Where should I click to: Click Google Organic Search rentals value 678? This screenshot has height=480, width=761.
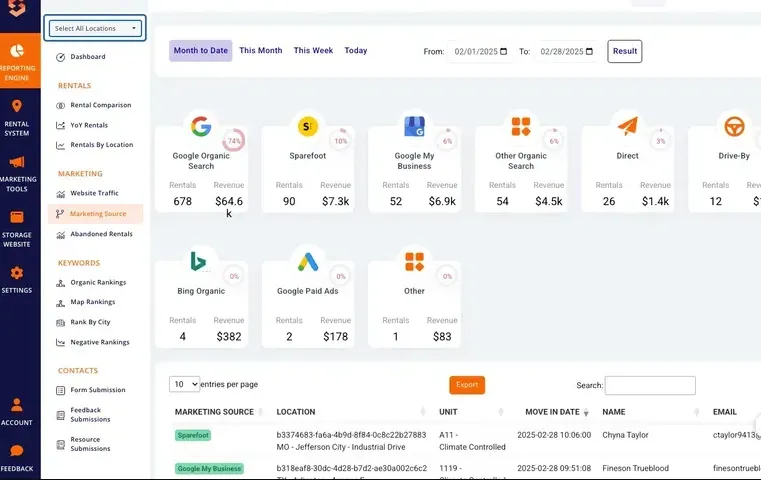coord(182,201)
